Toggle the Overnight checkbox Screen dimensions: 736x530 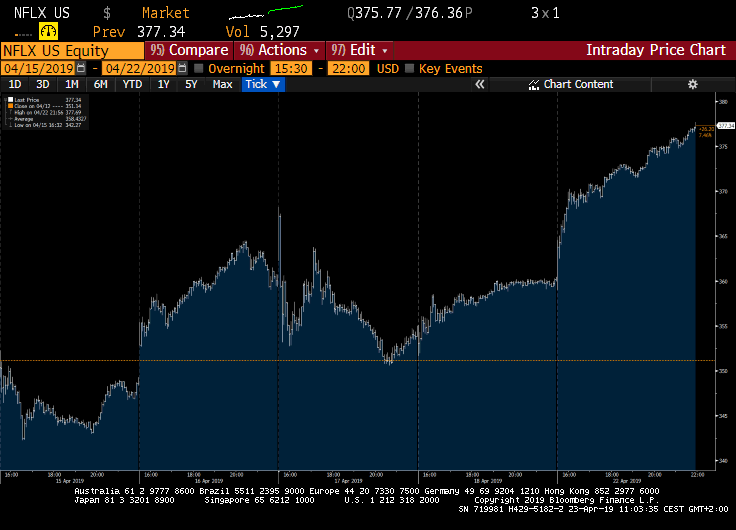coord(199,69)
